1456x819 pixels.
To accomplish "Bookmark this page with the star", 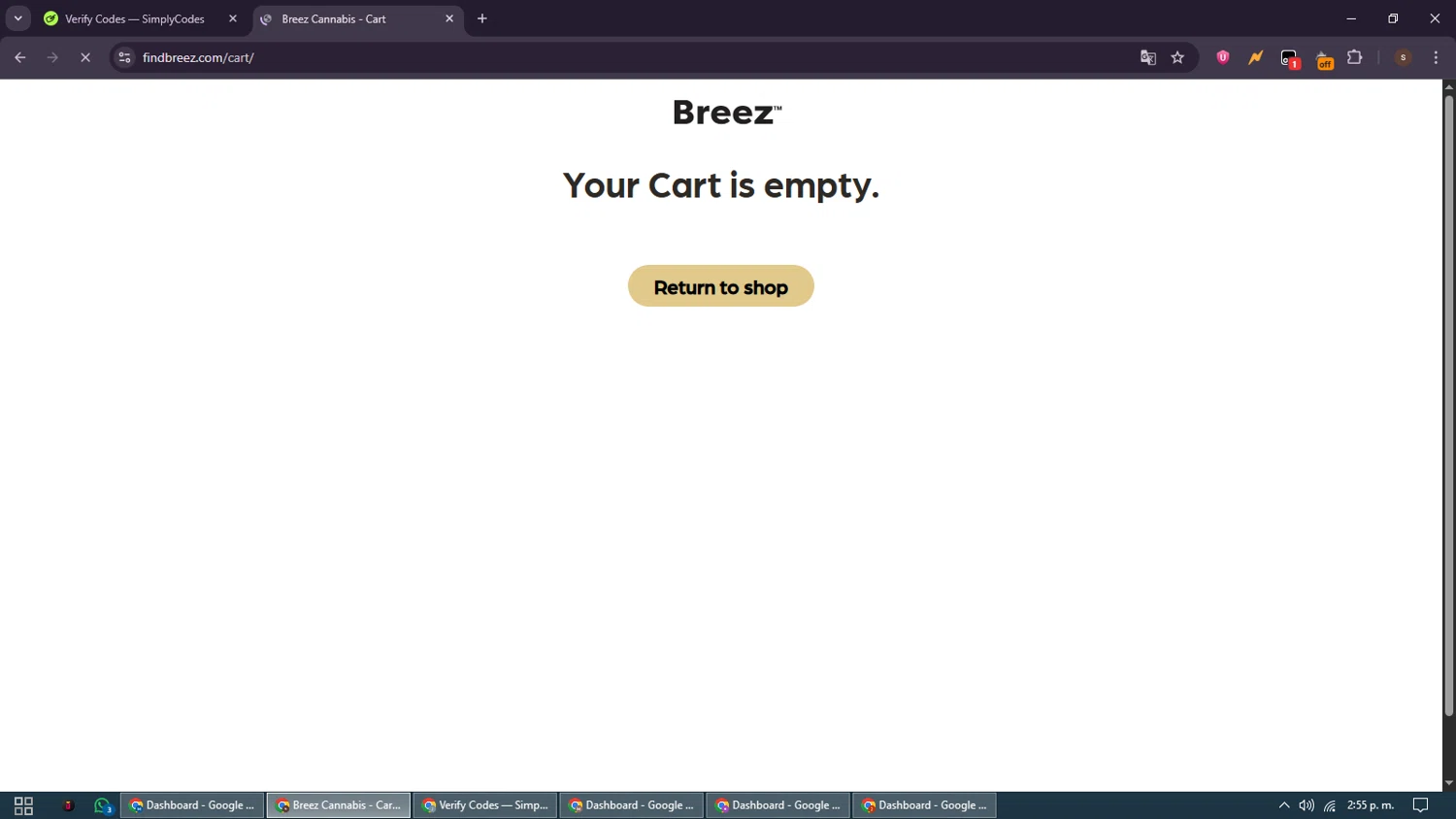I will coord(1177,57).
